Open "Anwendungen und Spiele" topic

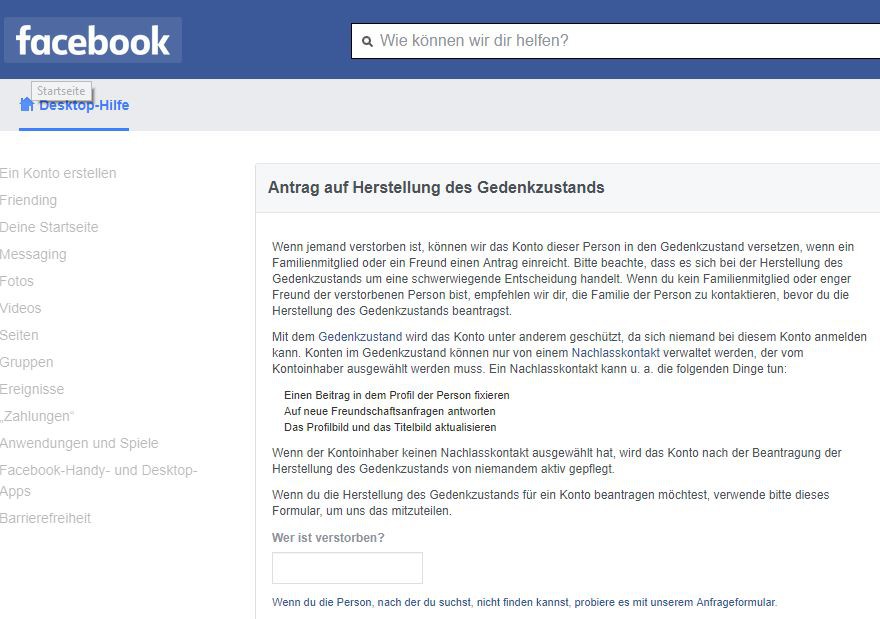(79, 443)
